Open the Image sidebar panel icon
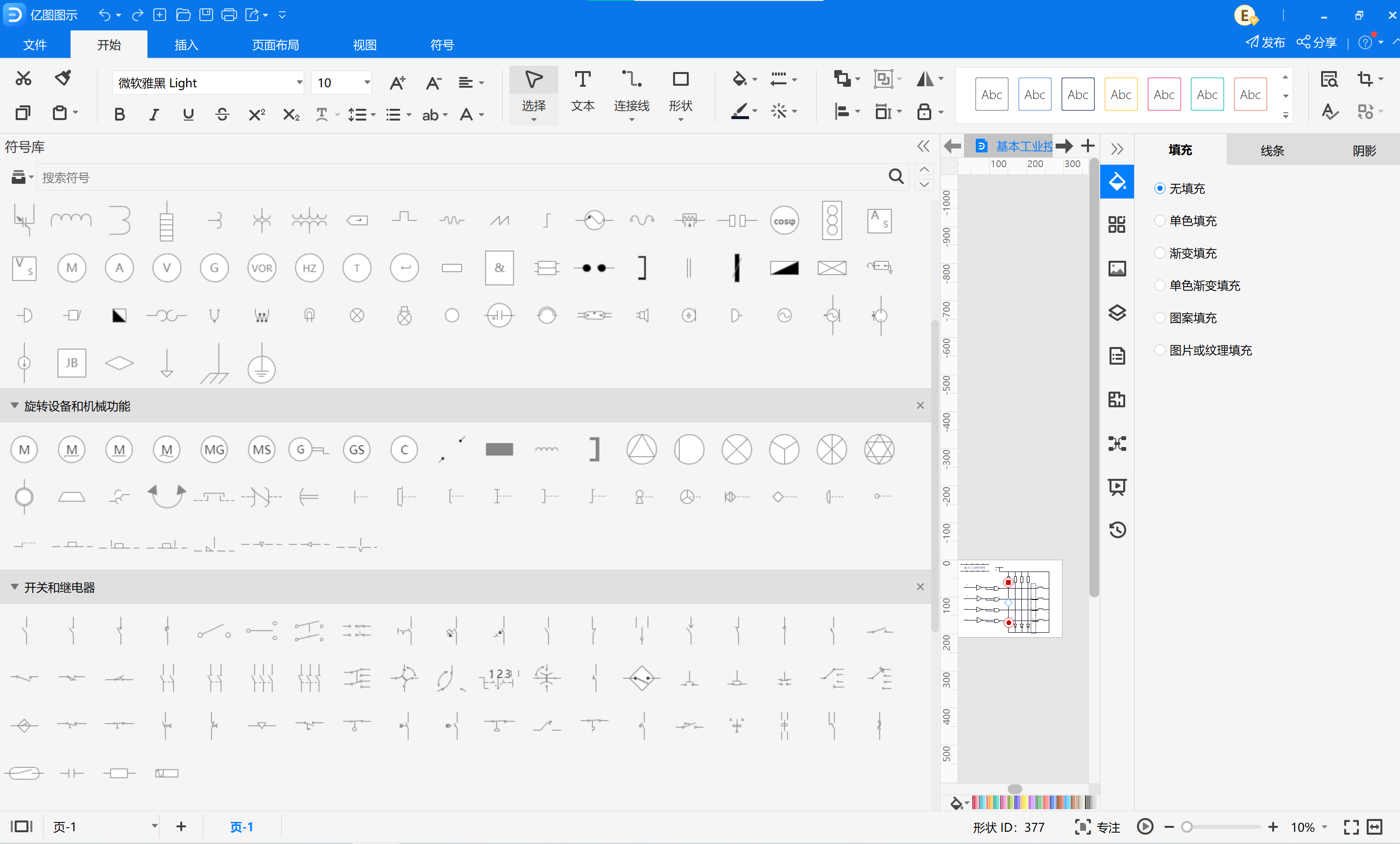This screenshot has height=844, width=1400. 1116,268
